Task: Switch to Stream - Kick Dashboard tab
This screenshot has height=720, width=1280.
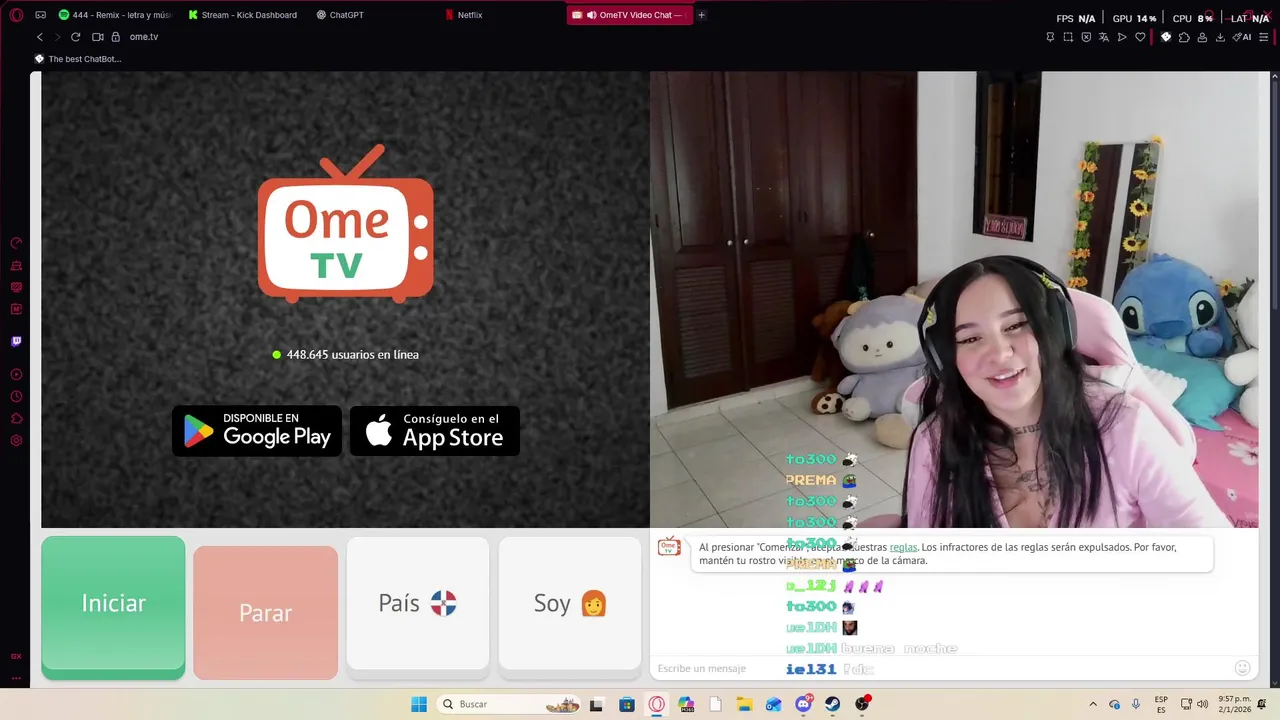Action: pyautogui.click(x=243, y=15)
